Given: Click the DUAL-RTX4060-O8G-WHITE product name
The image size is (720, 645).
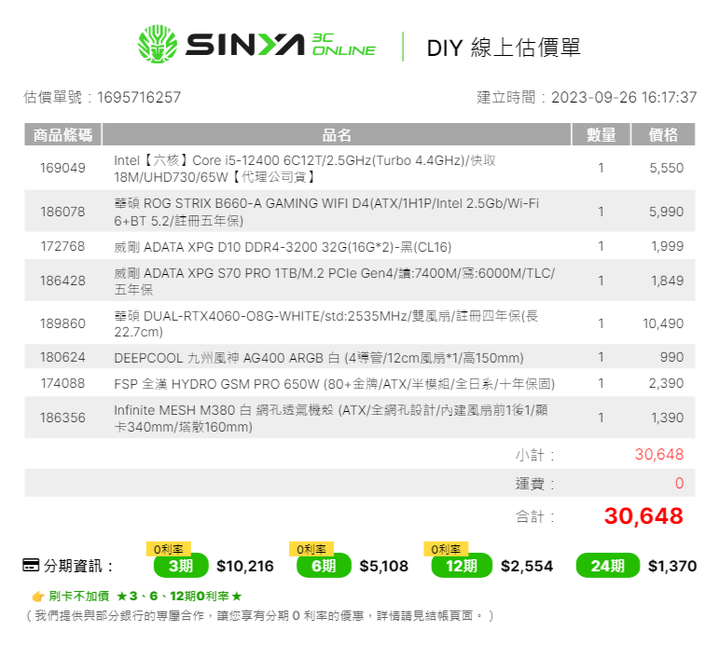Looking at the screenshot, I should tap(326, 324).
